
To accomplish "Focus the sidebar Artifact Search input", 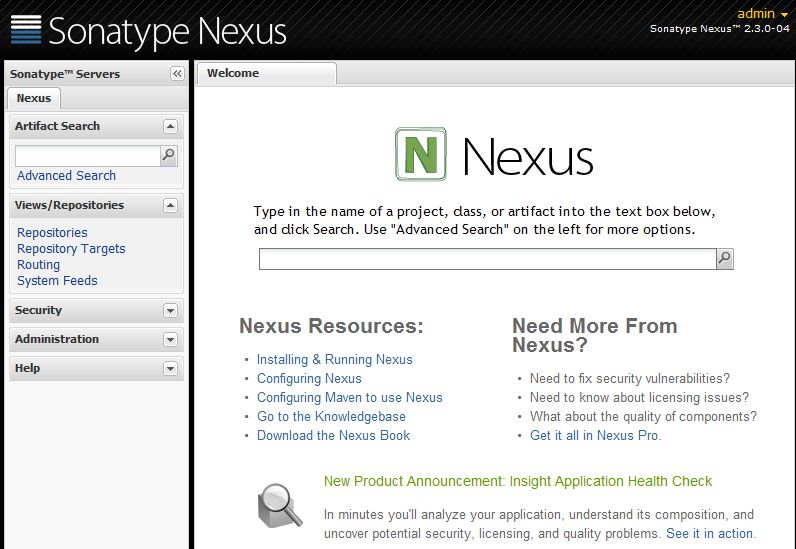I will 88,156.
